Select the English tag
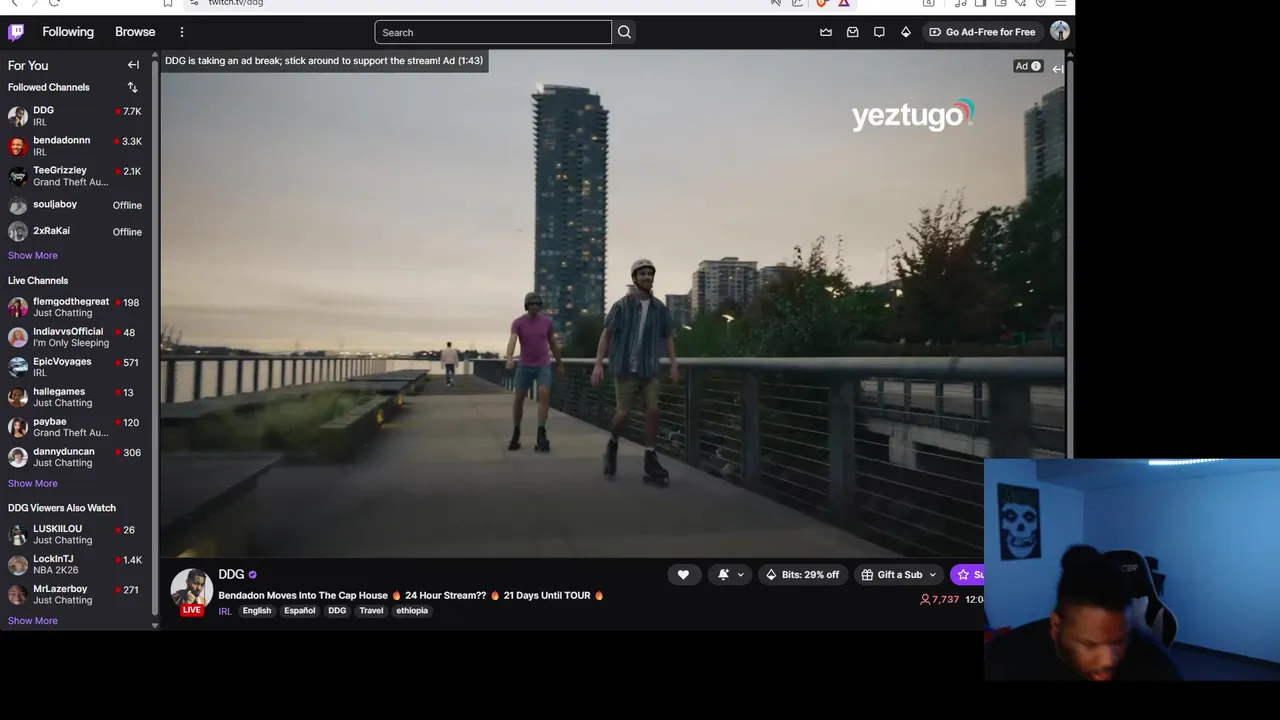This screenshot has height=720, width=1280. [x=257, y=610]
